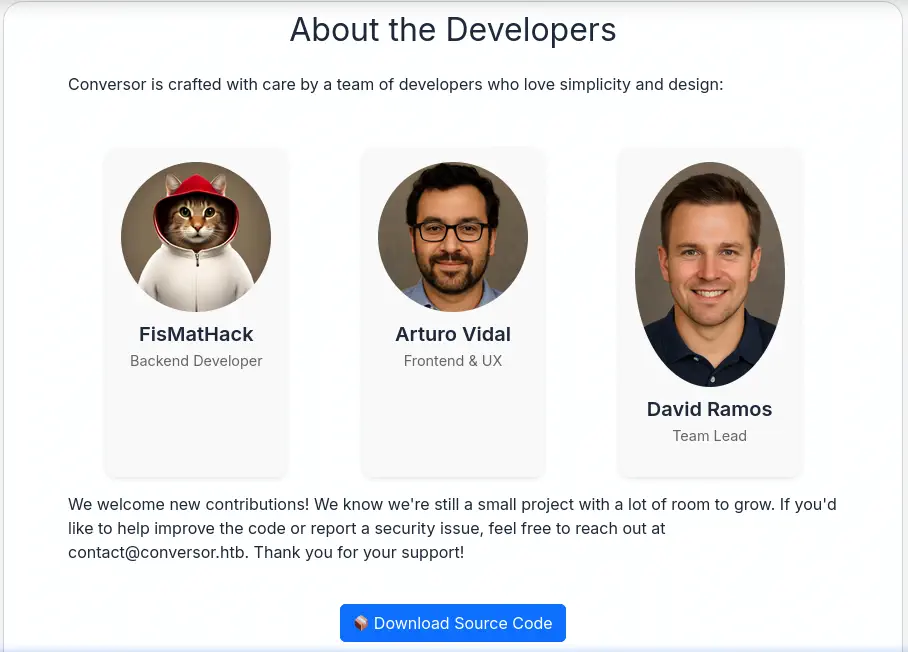Screen dimensions: 908x652
Task: Click the 'We welcome new contributions!' sentence
Action: click(189, 504)
